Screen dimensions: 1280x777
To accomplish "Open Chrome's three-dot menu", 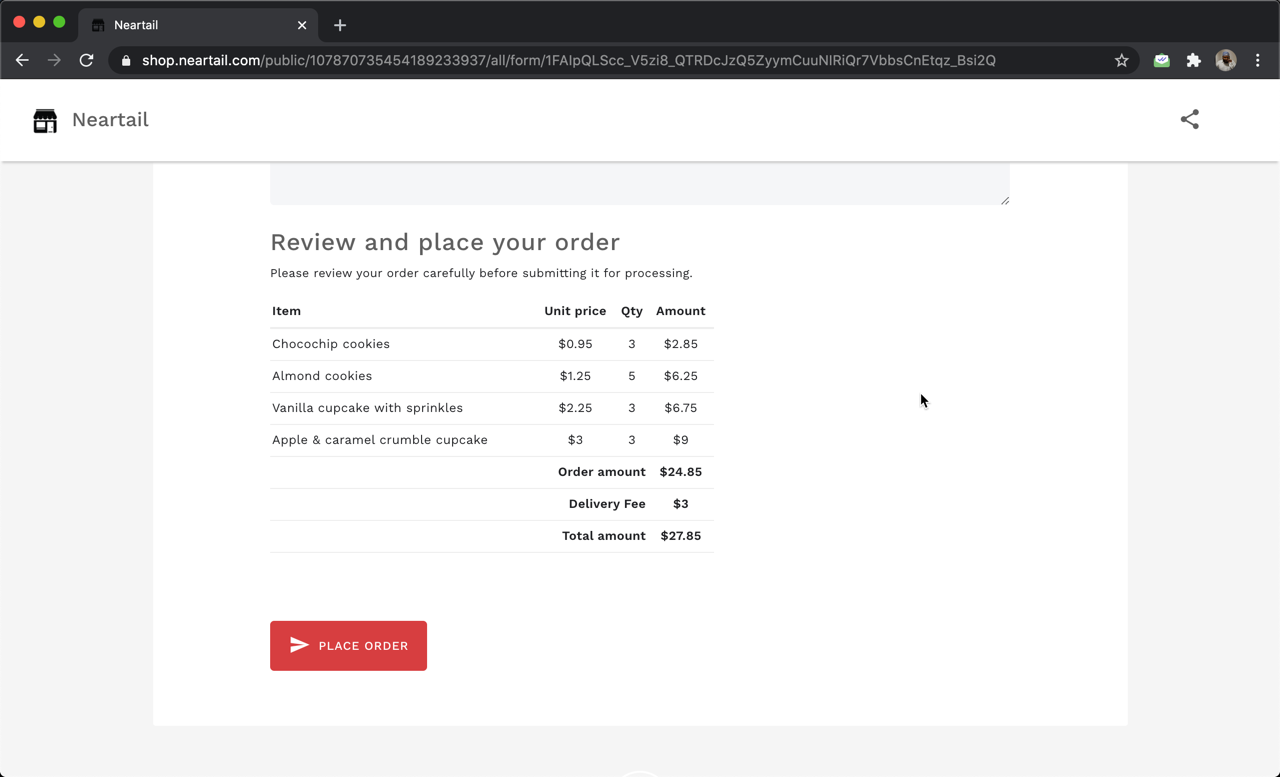I will (x=1257, y=60).
